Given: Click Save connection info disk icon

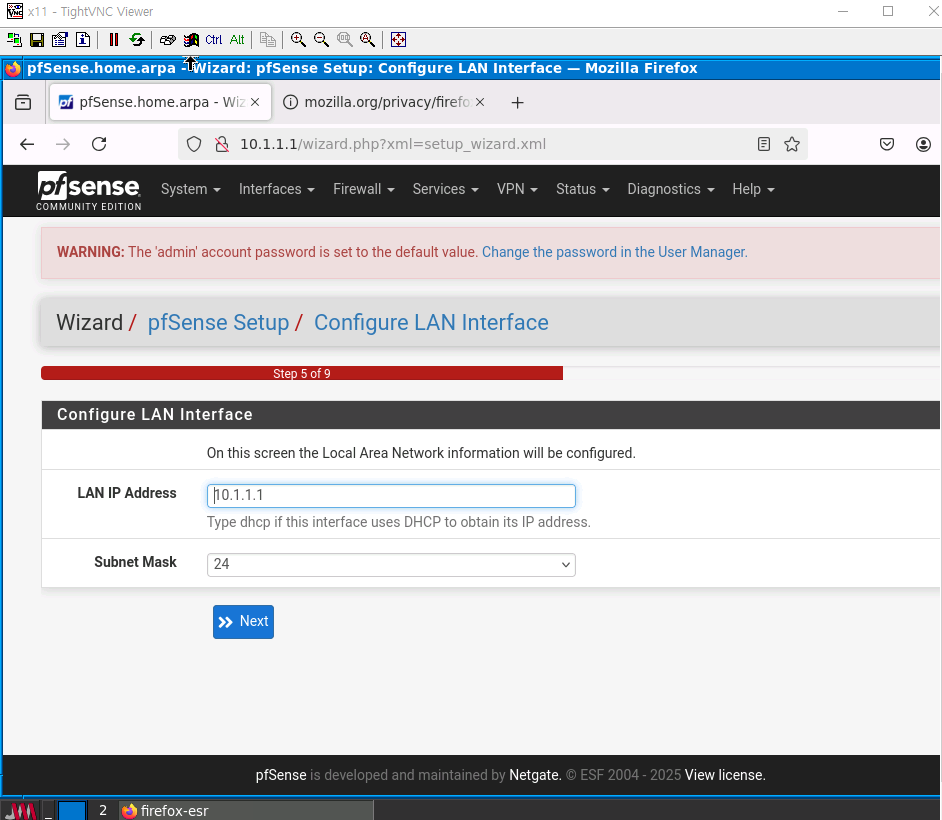Looking at the screenshot, I should (x=37, y=40).
